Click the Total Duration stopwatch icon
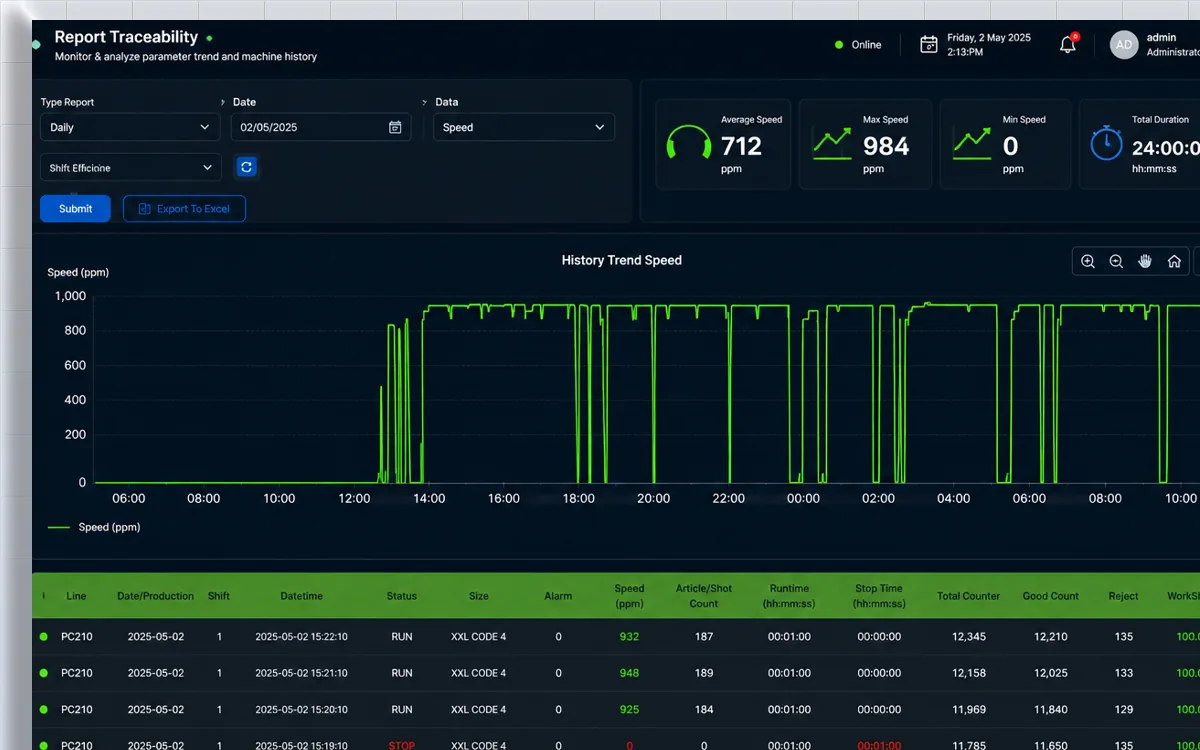 coord(1106,143)
